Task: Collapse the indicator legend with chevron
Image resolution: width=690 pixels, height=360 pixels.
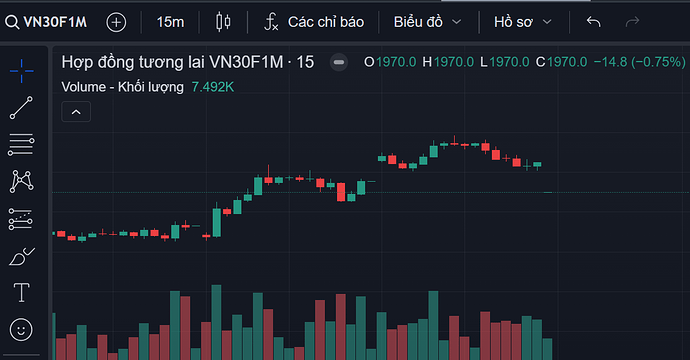Action: (76, 112)
